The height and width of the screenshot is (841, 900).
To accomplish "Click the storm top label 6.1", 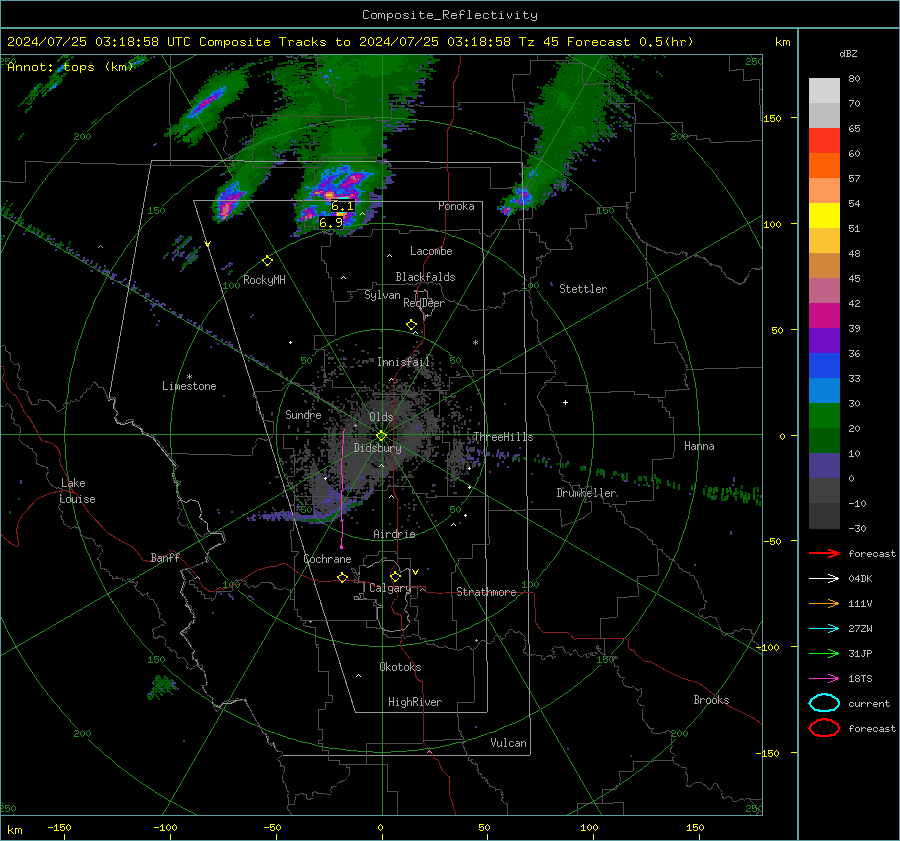I will [x=342, y=206].
